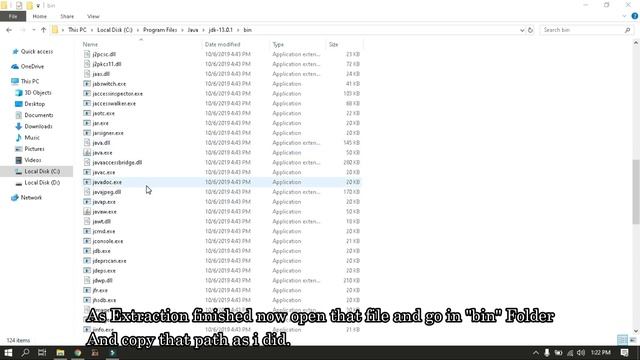This screenshot has height=360, width=640.
Task: Click the Local Disk (C:) breadcrumb
Action: 115,30
